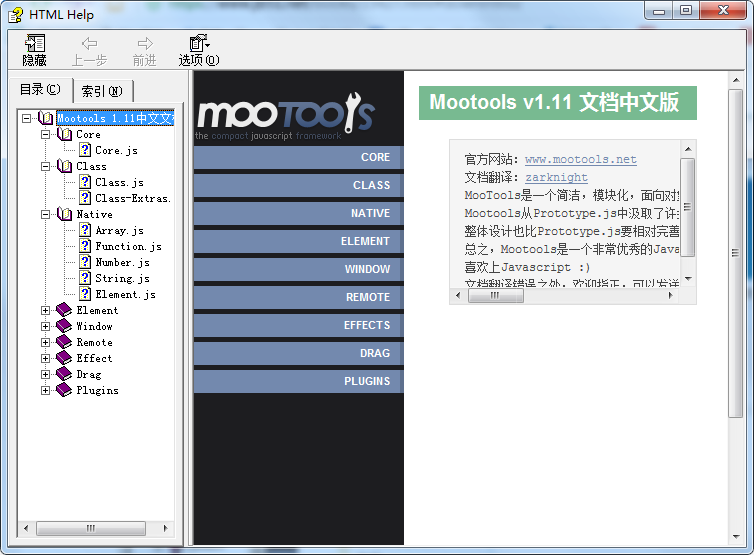Click the EFFECTS navigation button
Image resolution: width=754 pixels, height=555 pixels.
298,325
